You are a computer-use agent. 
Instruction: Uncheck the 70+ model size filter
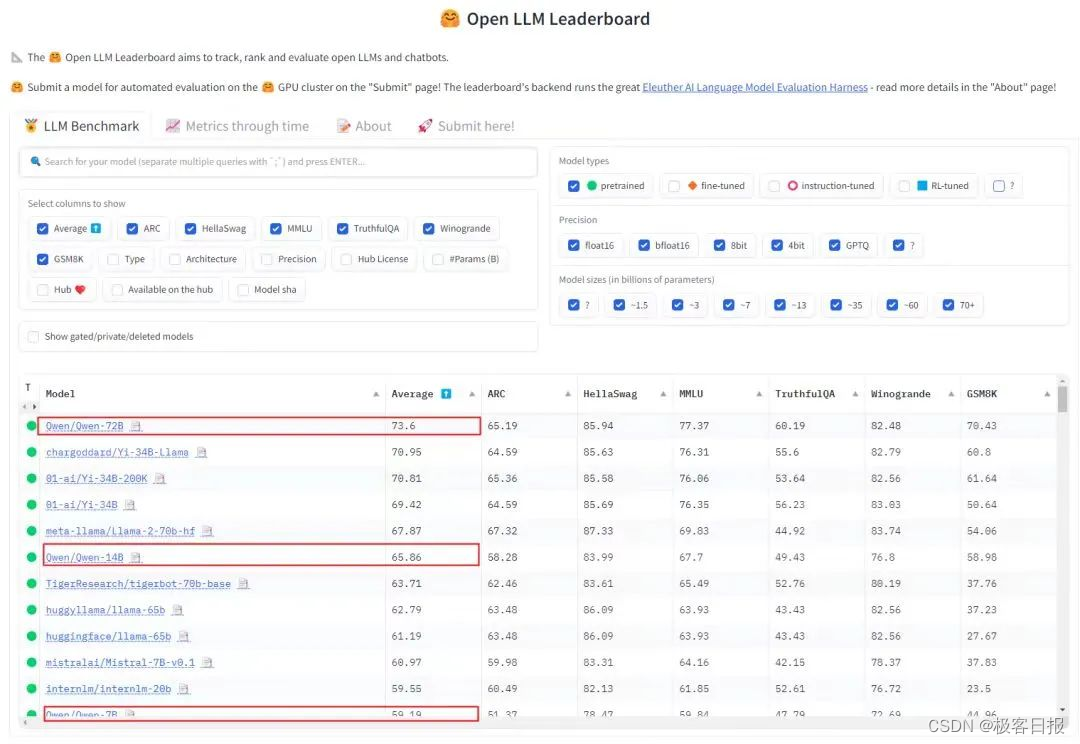(948, 305)
